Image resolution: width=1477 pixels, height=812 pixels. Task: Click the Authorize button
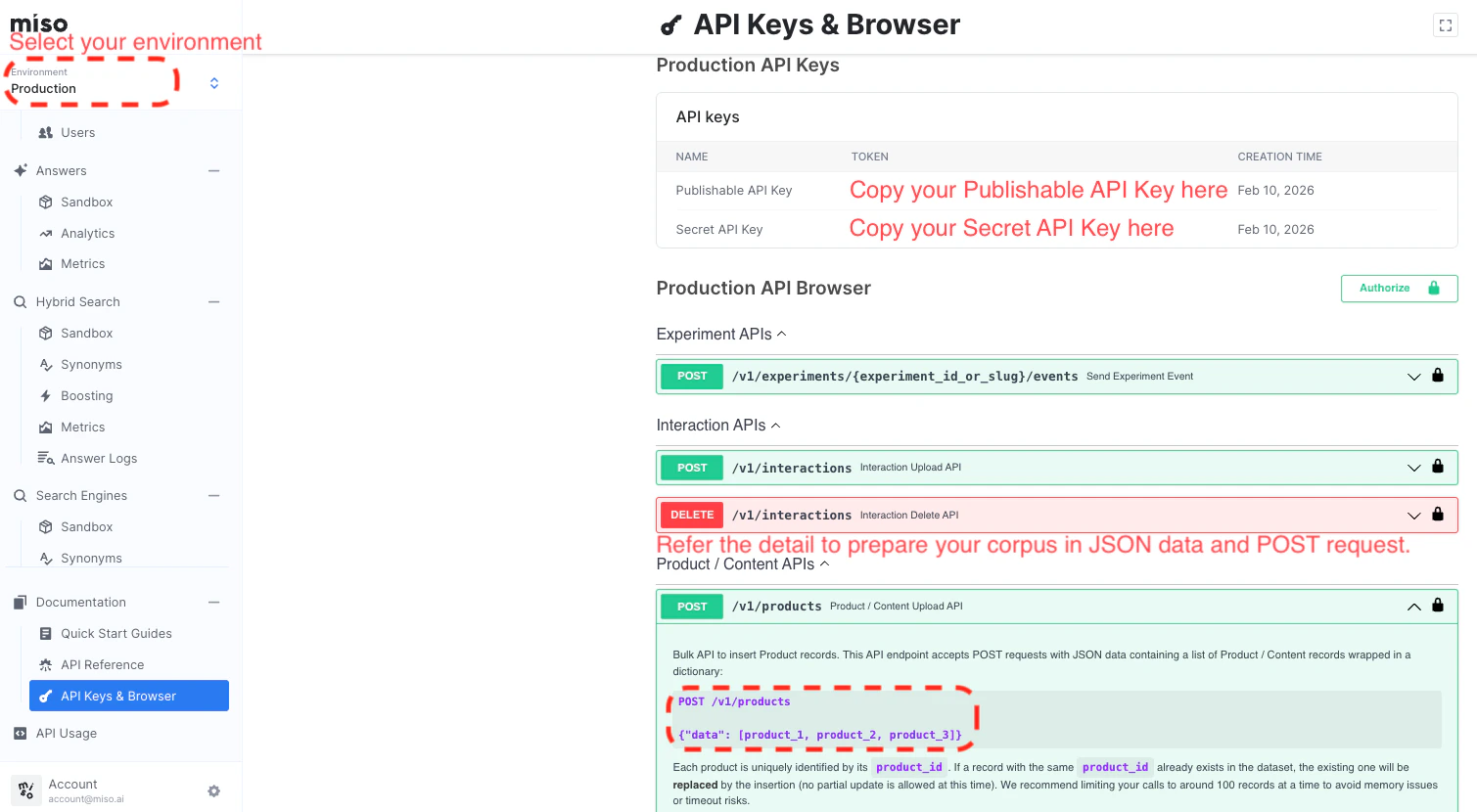[1399, 288]
